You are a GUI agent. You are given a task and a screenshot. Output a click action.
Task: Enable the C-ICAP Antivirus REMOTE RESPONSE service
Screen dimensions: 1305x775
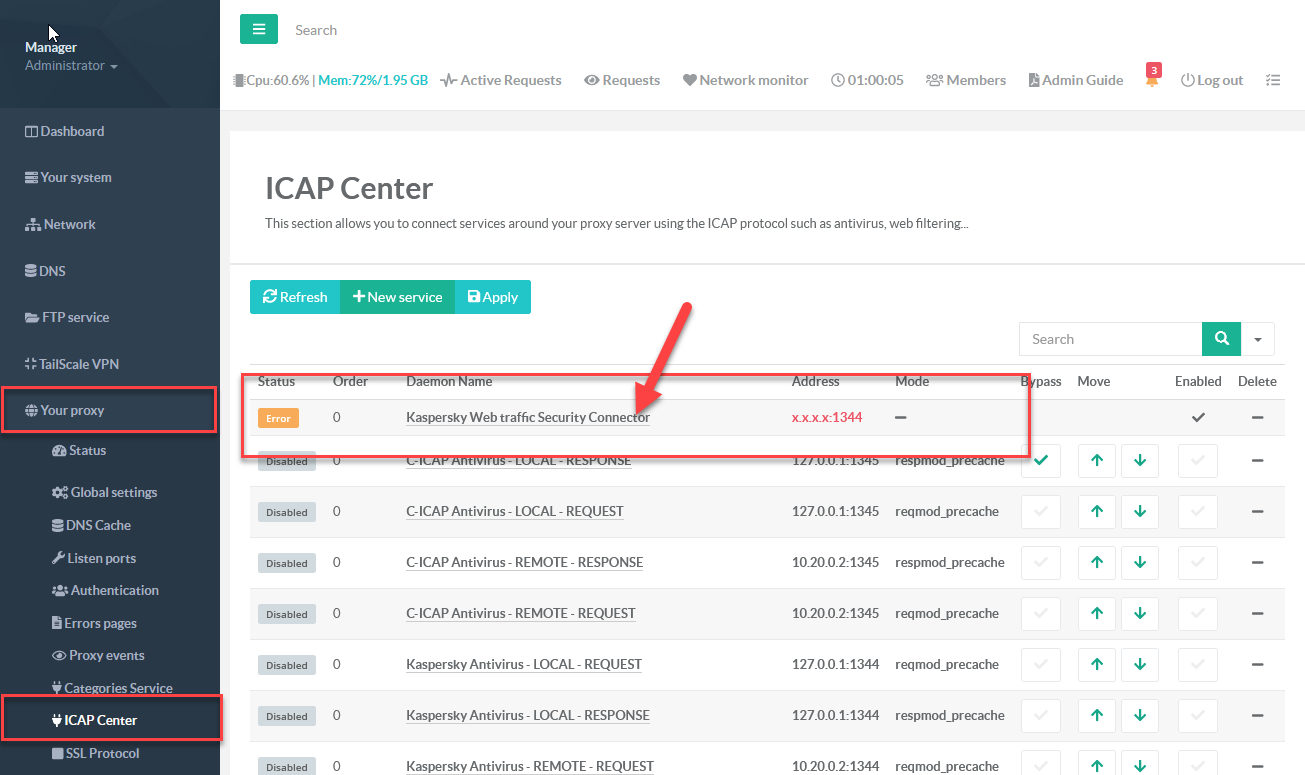tap(1198, 562)
